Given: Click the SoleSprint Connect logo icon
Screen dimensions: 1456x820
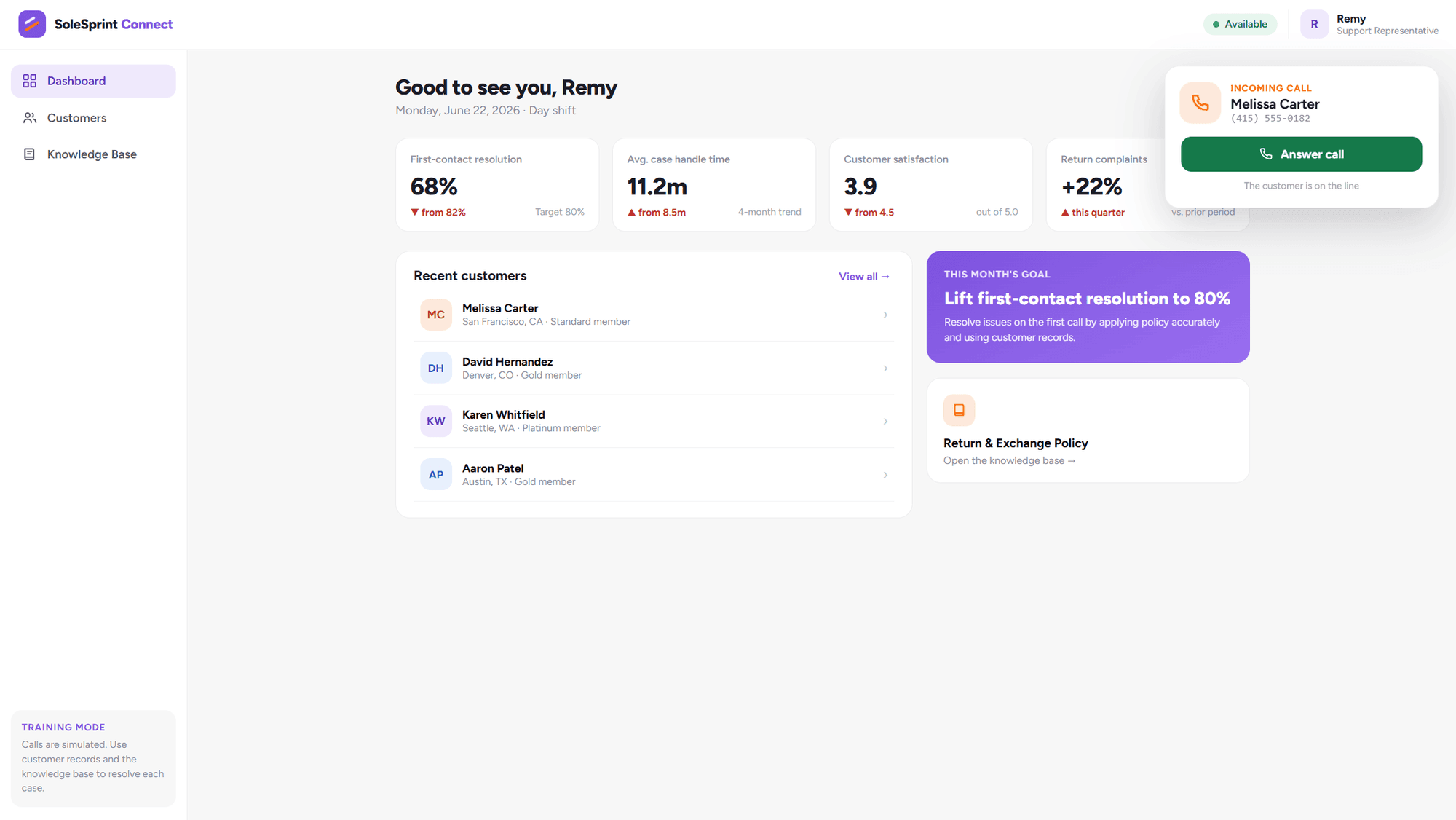Looking at the screenshot, I should point(32,24).
